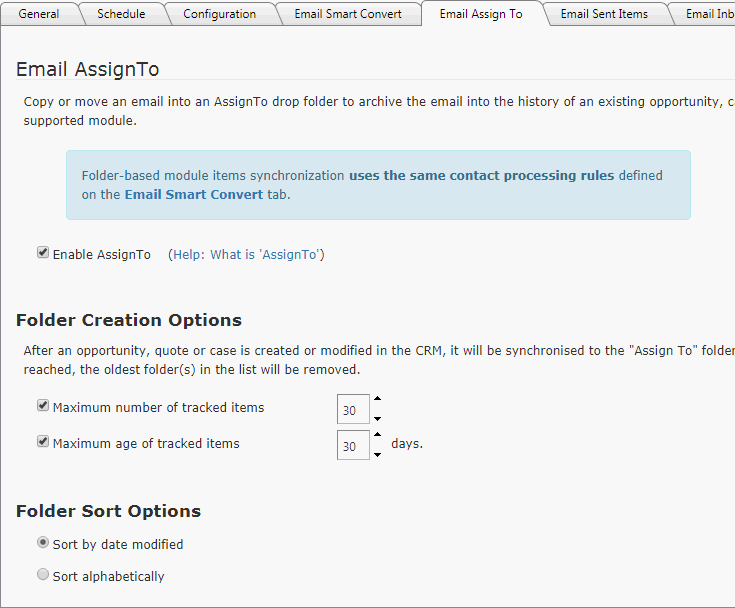
Task: Select the Email Smart Convert tab
Action: (x=348, y=14)
